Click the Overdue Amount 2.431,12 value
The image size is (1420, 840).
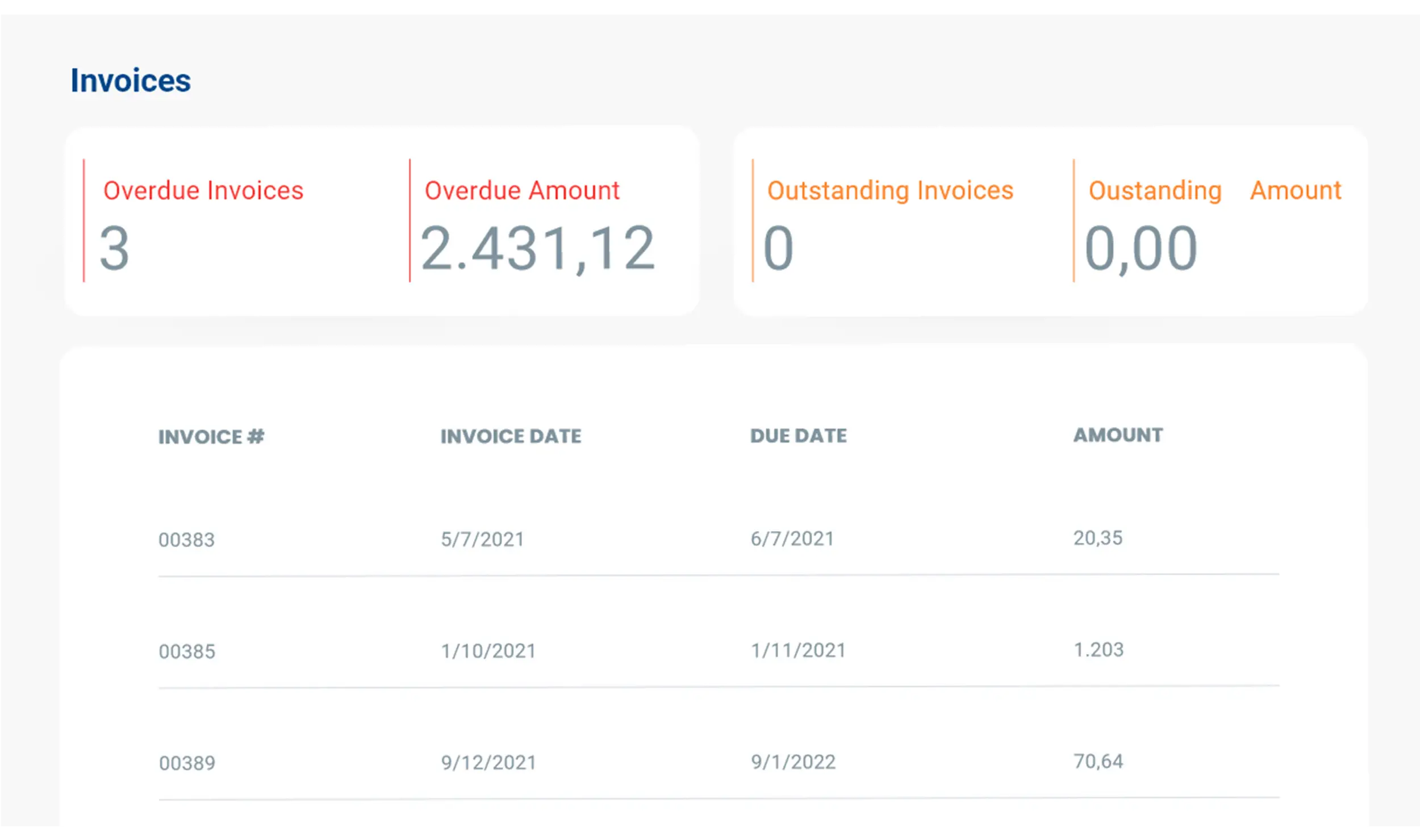coord(537,248)
